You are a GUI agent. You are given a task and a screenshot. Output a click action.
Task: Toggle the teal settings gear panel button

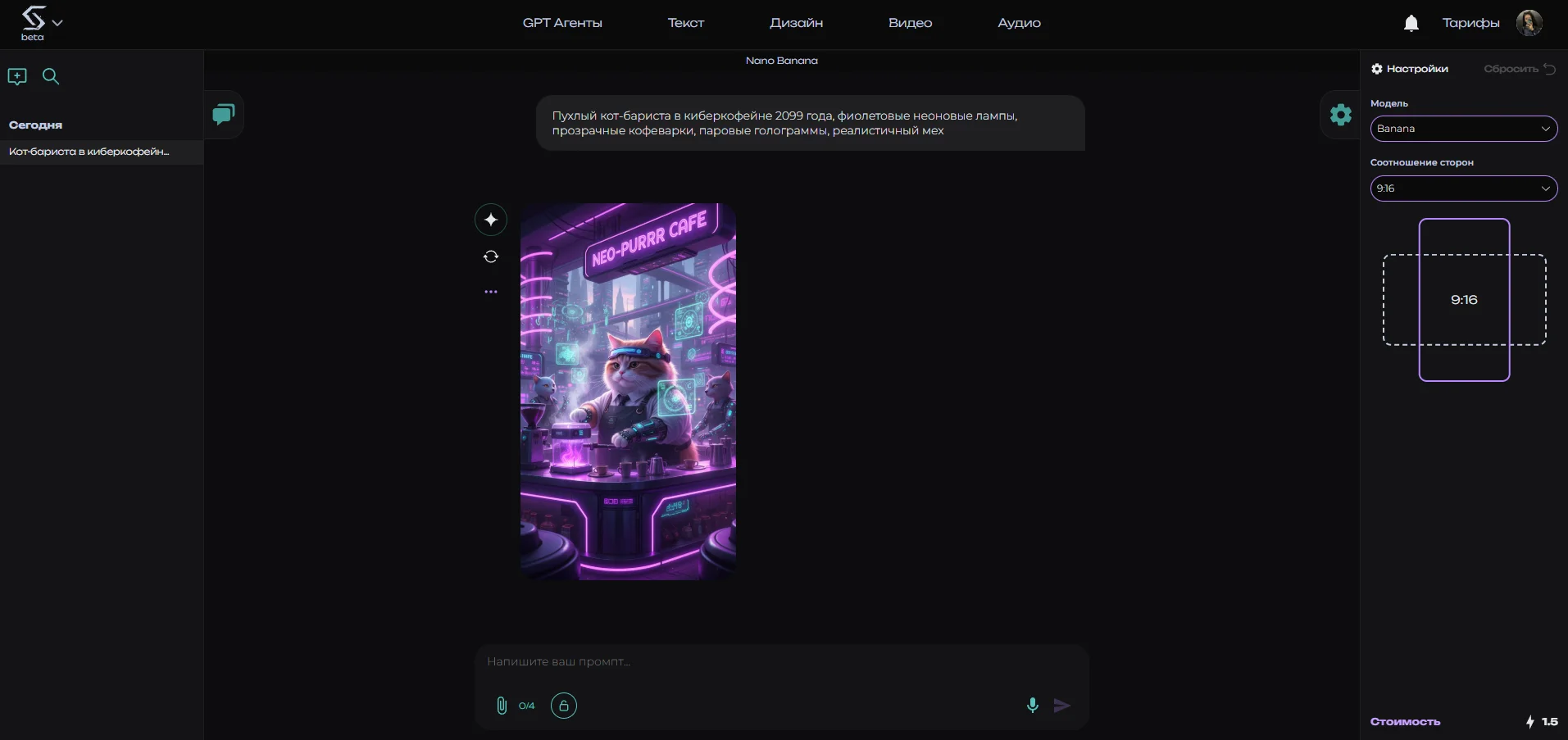(x=1341, y=115)
